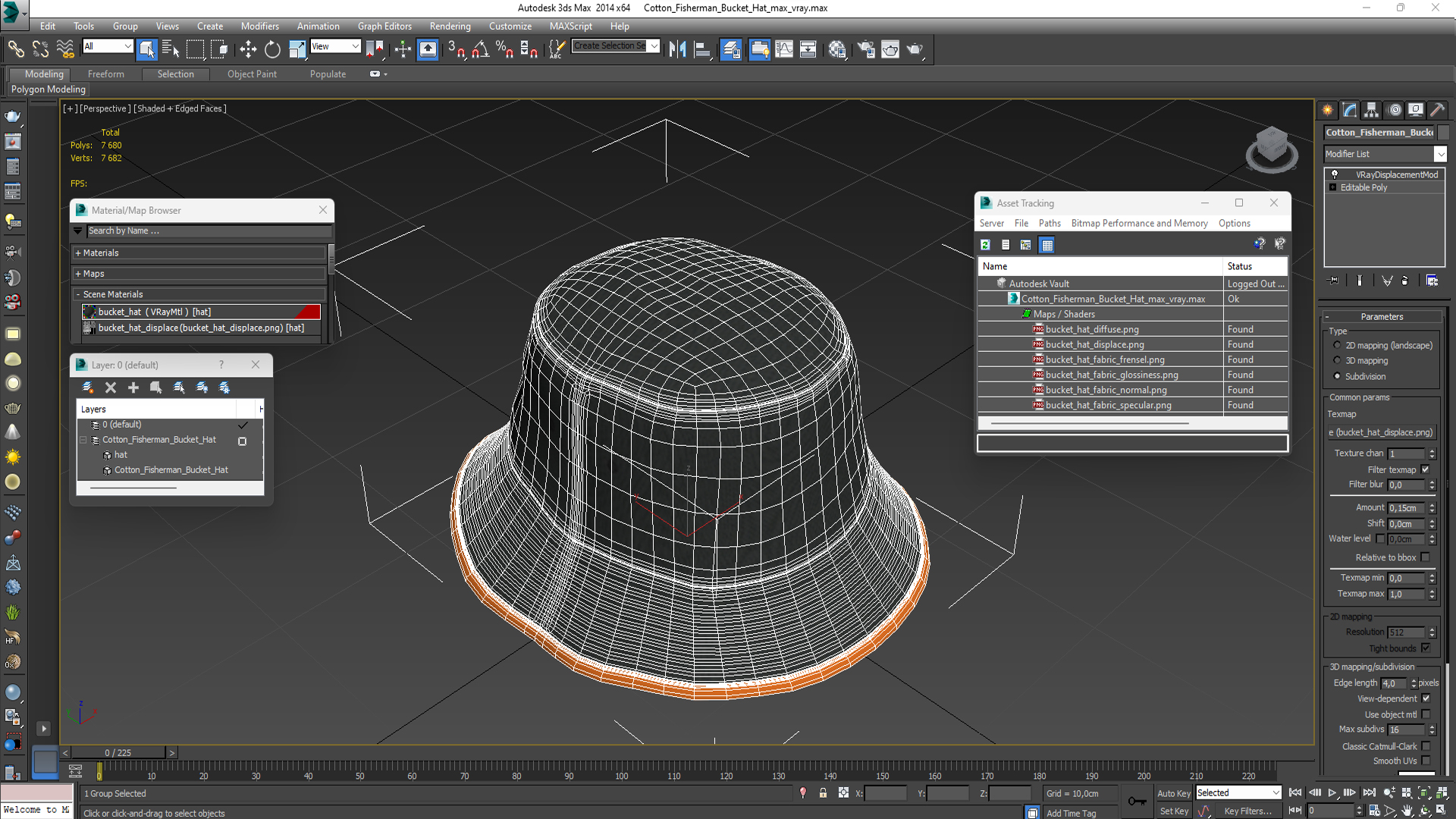1456x819 pixels.
Task: Click the Texmap bucket_hat_displace.png button
Action: coord(1381,432)
